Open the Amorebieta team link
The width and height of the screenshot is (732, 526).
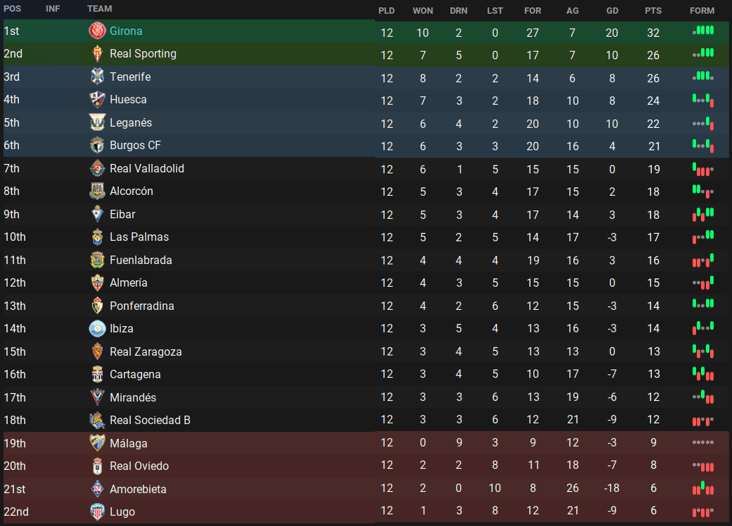pos(138,489)
